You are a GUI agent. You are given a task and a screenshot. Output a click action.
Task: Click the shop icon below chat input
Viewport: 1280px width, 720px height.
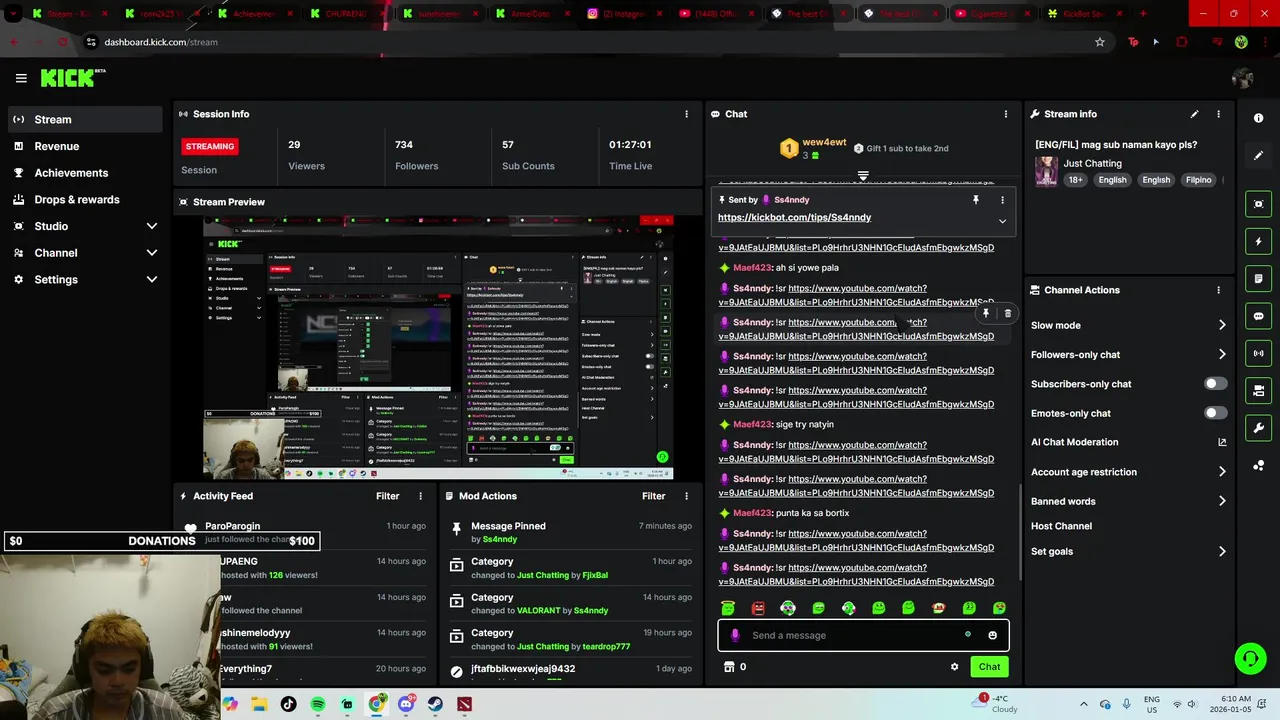[x=729, y=667]
